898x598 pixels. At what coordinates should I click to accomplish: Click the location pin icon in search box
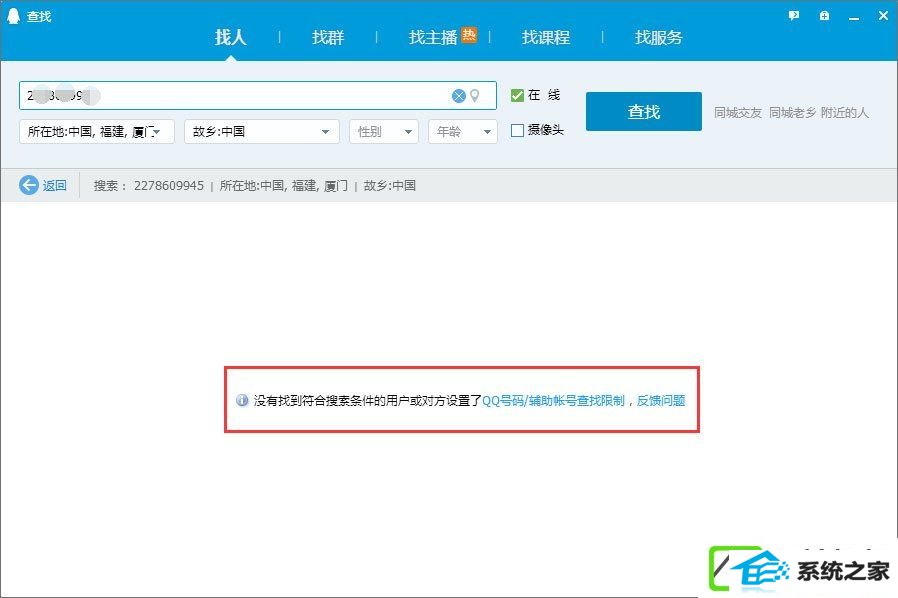(x=475, y=96)
